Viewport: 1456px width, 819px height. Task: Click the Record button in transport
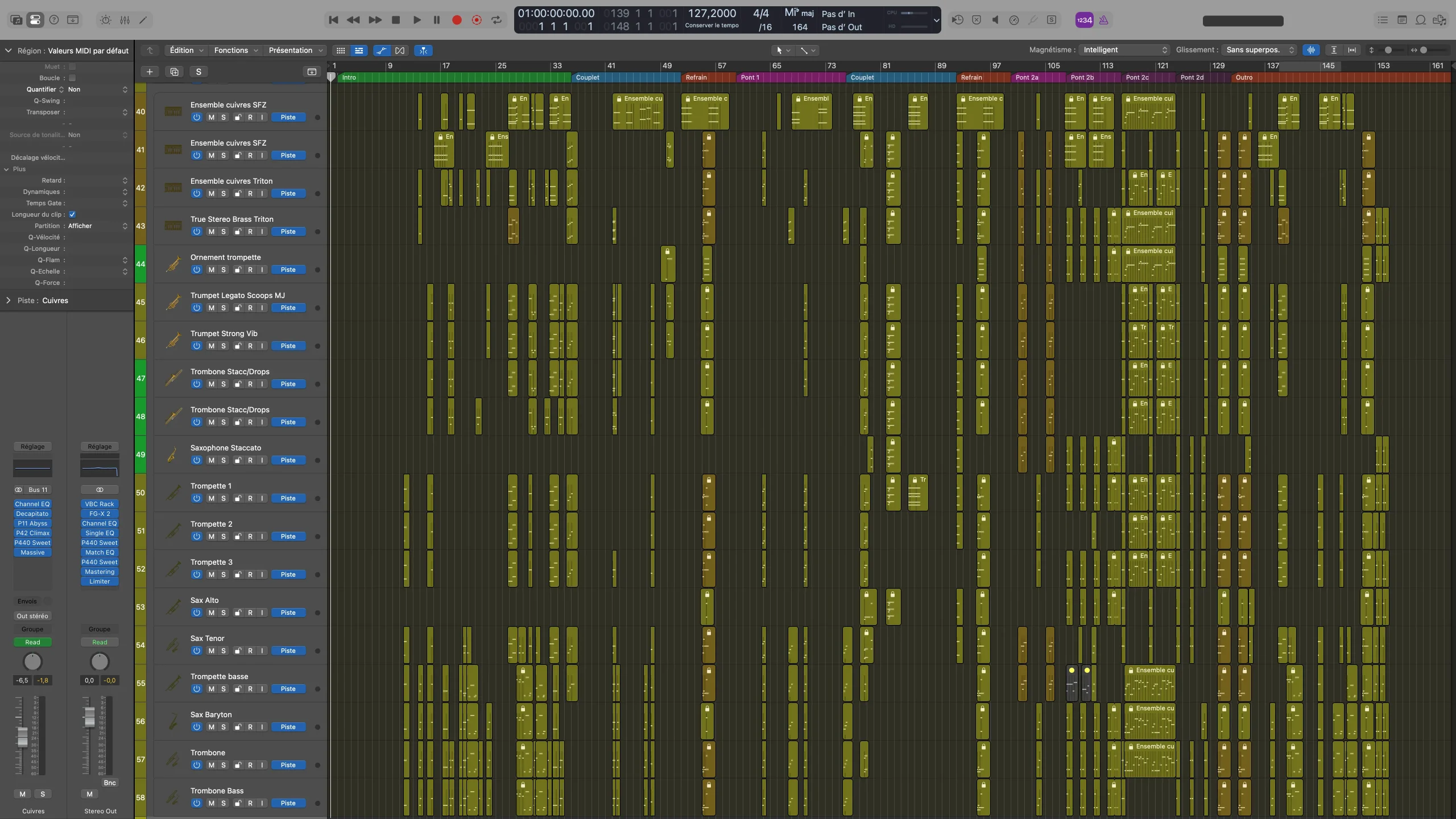click(456, 20)
